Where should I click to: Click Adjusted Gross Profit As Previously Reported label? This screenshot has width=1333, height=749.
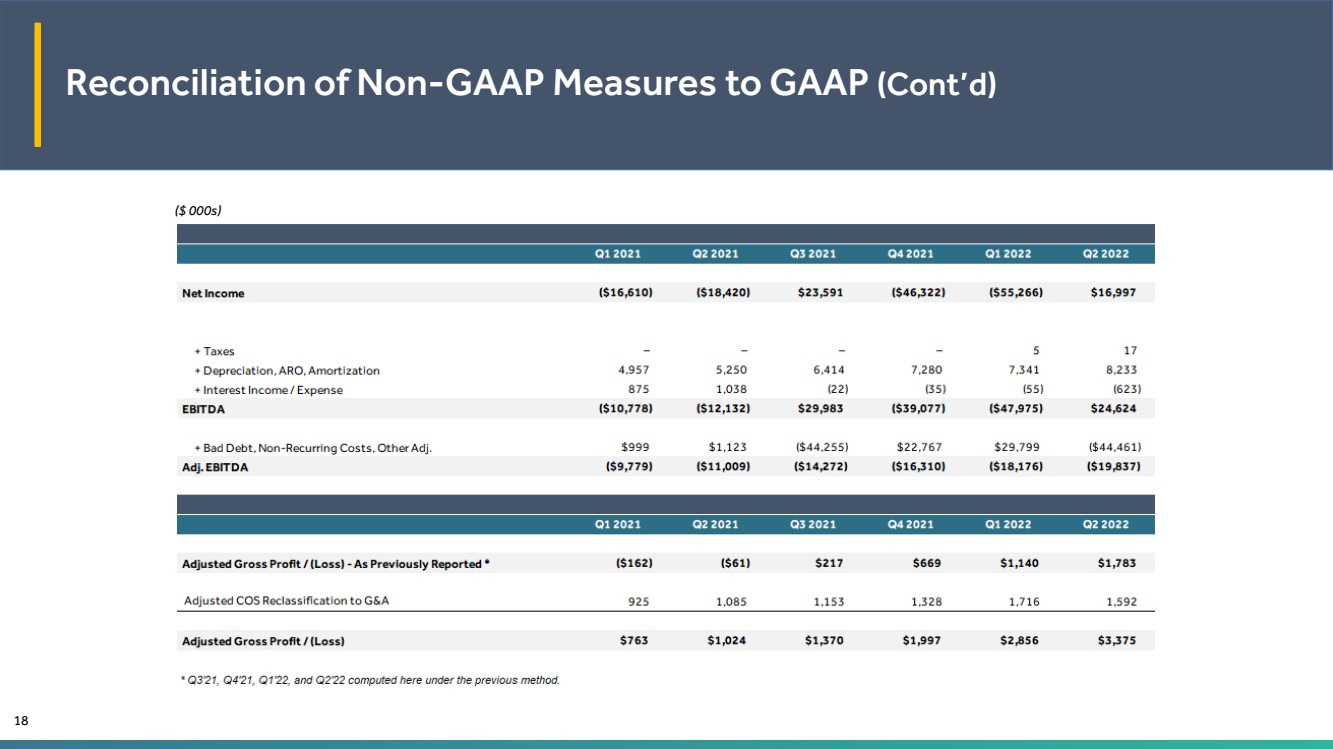point(335,564)
